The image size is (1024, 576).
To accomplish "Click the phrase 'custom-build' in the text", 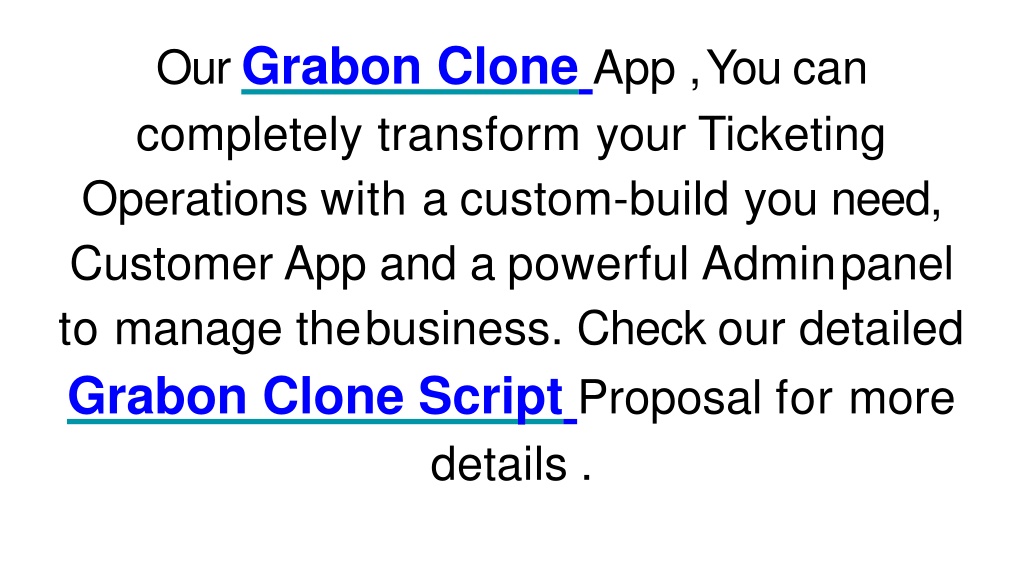I will coord(594,199).
